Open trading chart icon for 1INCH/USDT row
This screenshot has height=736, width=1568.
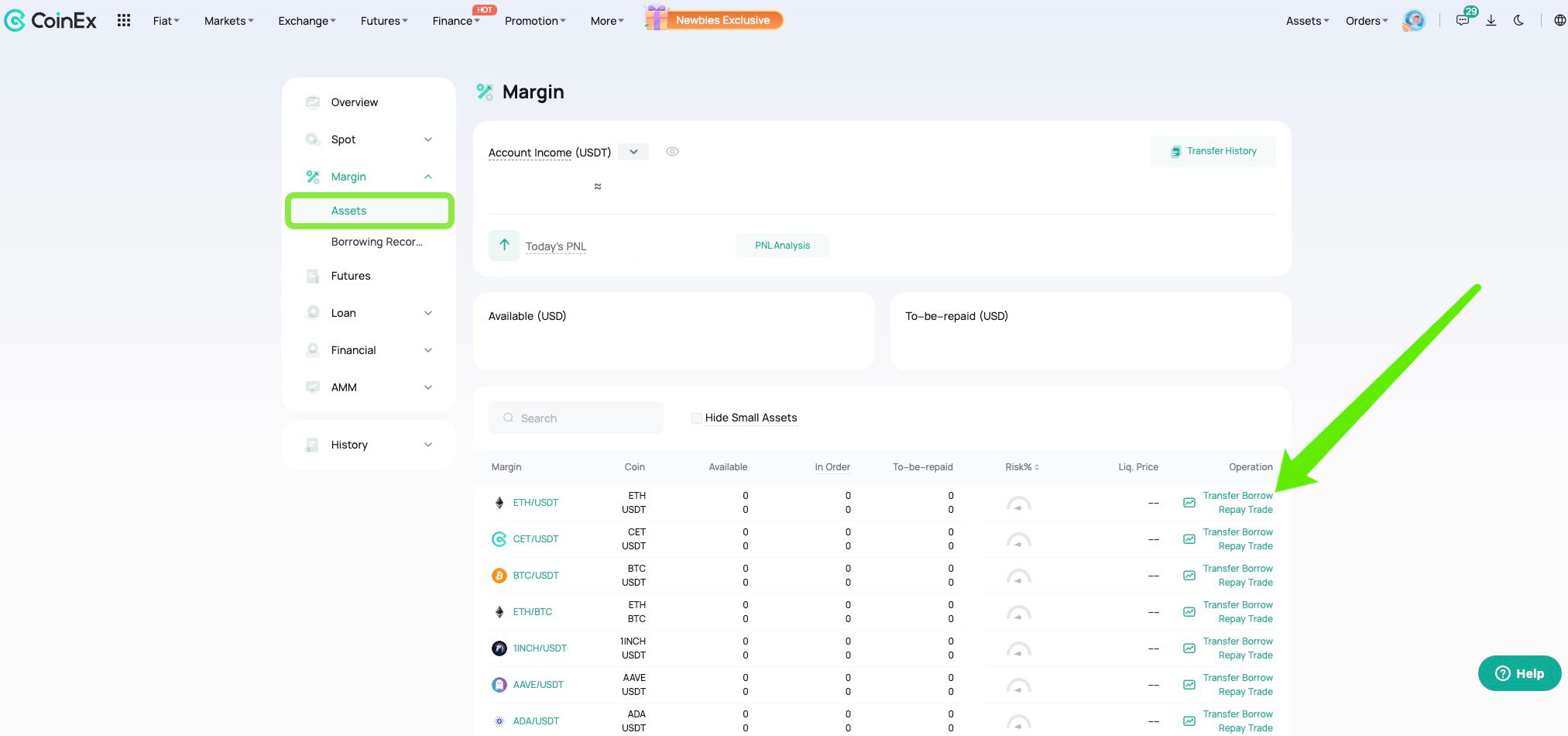pos(1189,648)
